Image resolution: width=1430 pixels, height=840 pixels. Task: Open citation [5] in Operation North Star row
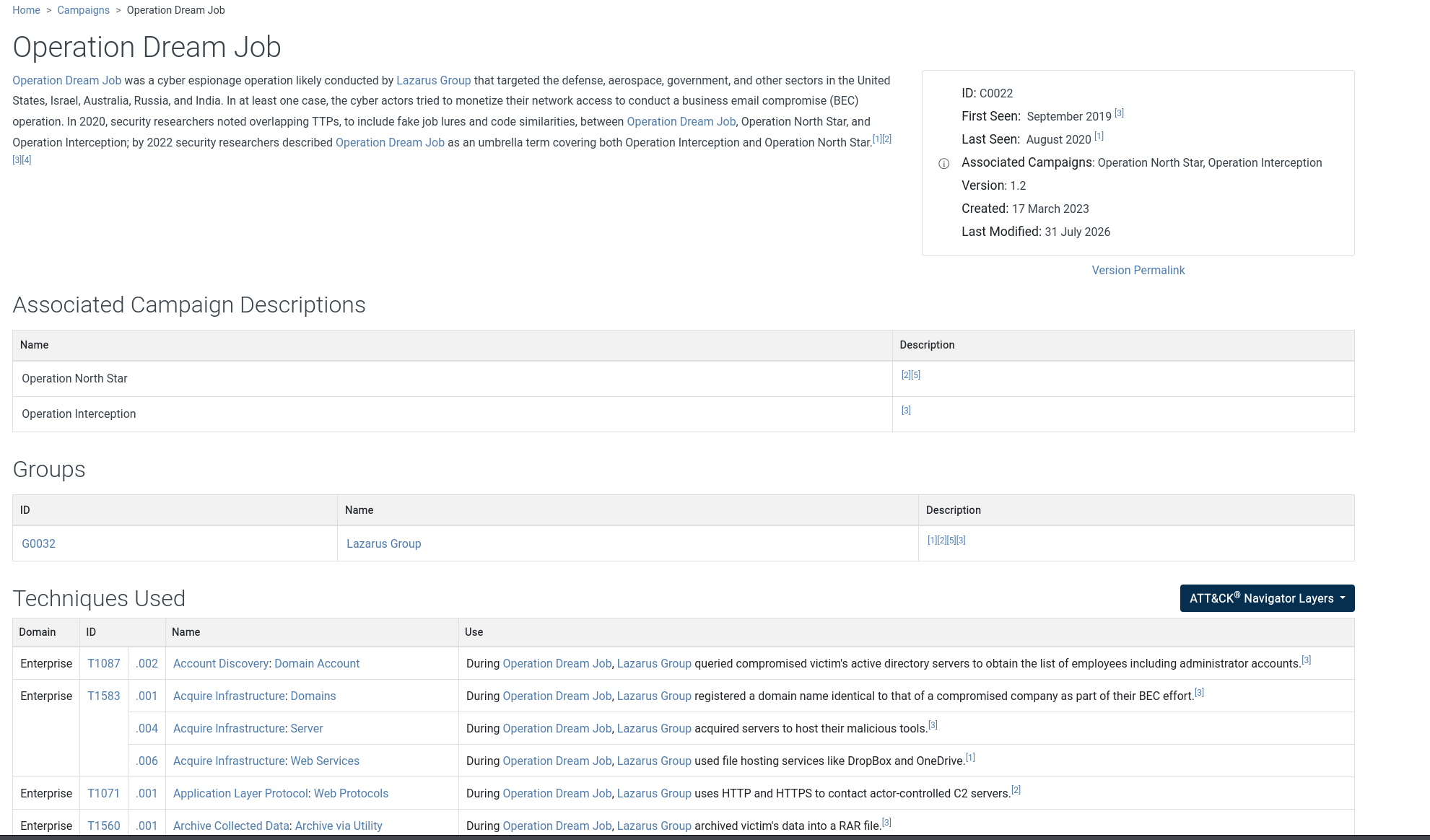(915, 375)
